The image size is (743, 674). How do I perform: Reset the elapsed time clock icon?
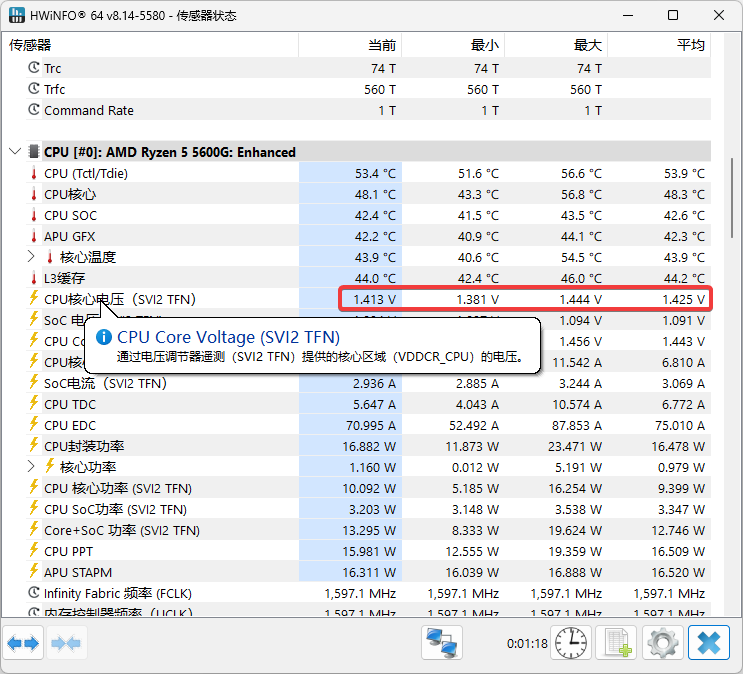pos(572,643)
